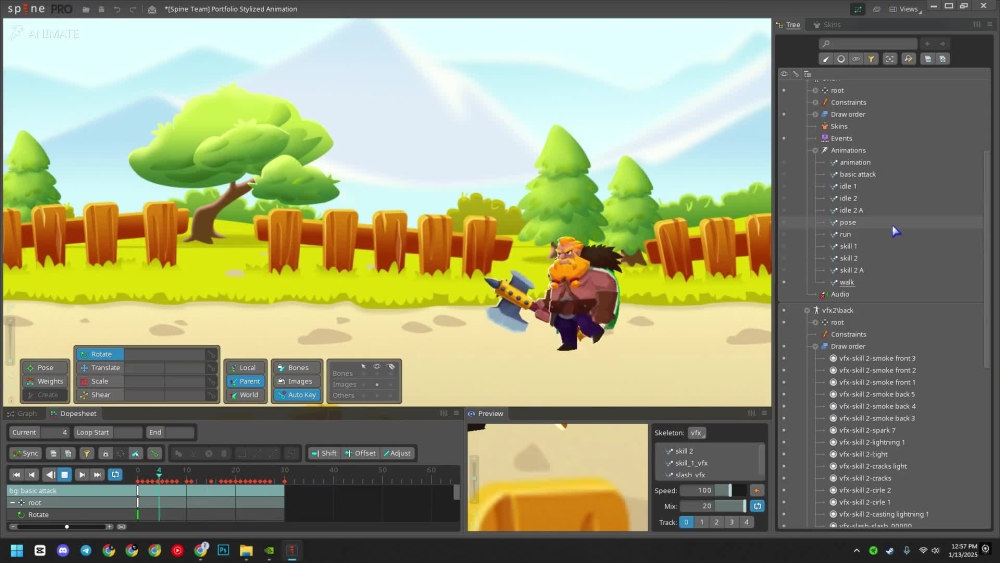Click the Shift keys button

pyautogui.click(x=323, y=453)
